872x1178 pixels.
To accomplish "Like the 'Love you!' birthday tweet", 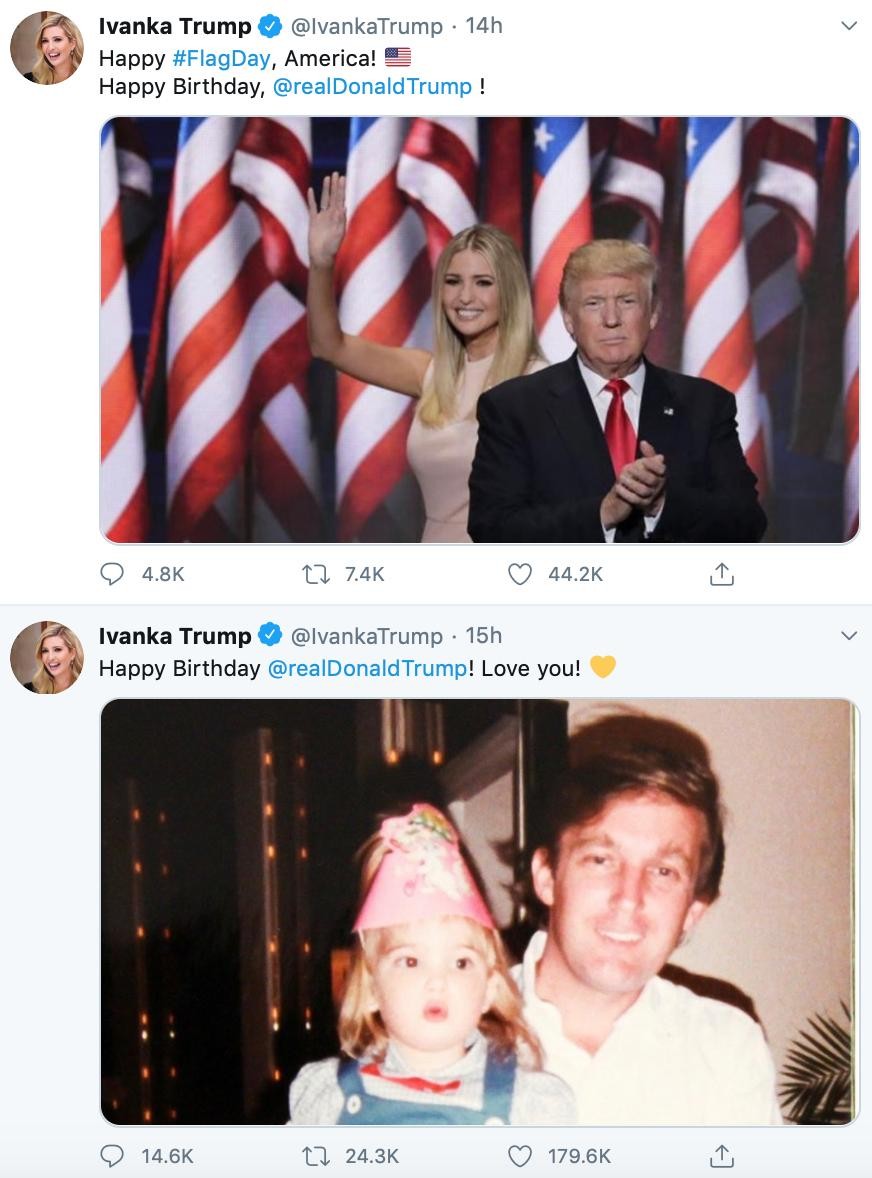I will [520, 1156].
